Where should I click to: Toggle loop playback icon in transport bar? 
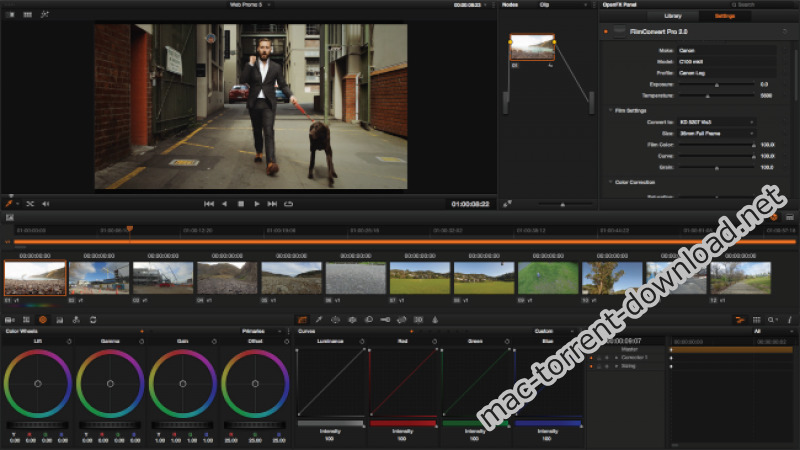point(289,203)
